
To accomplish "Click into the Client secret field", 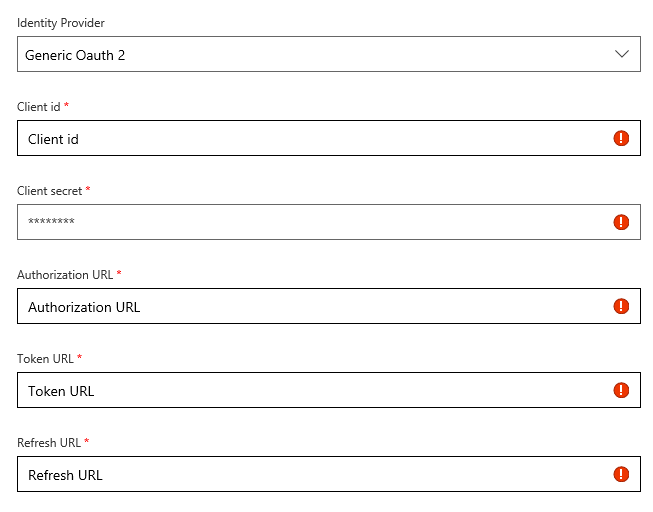I will (300, 222).
